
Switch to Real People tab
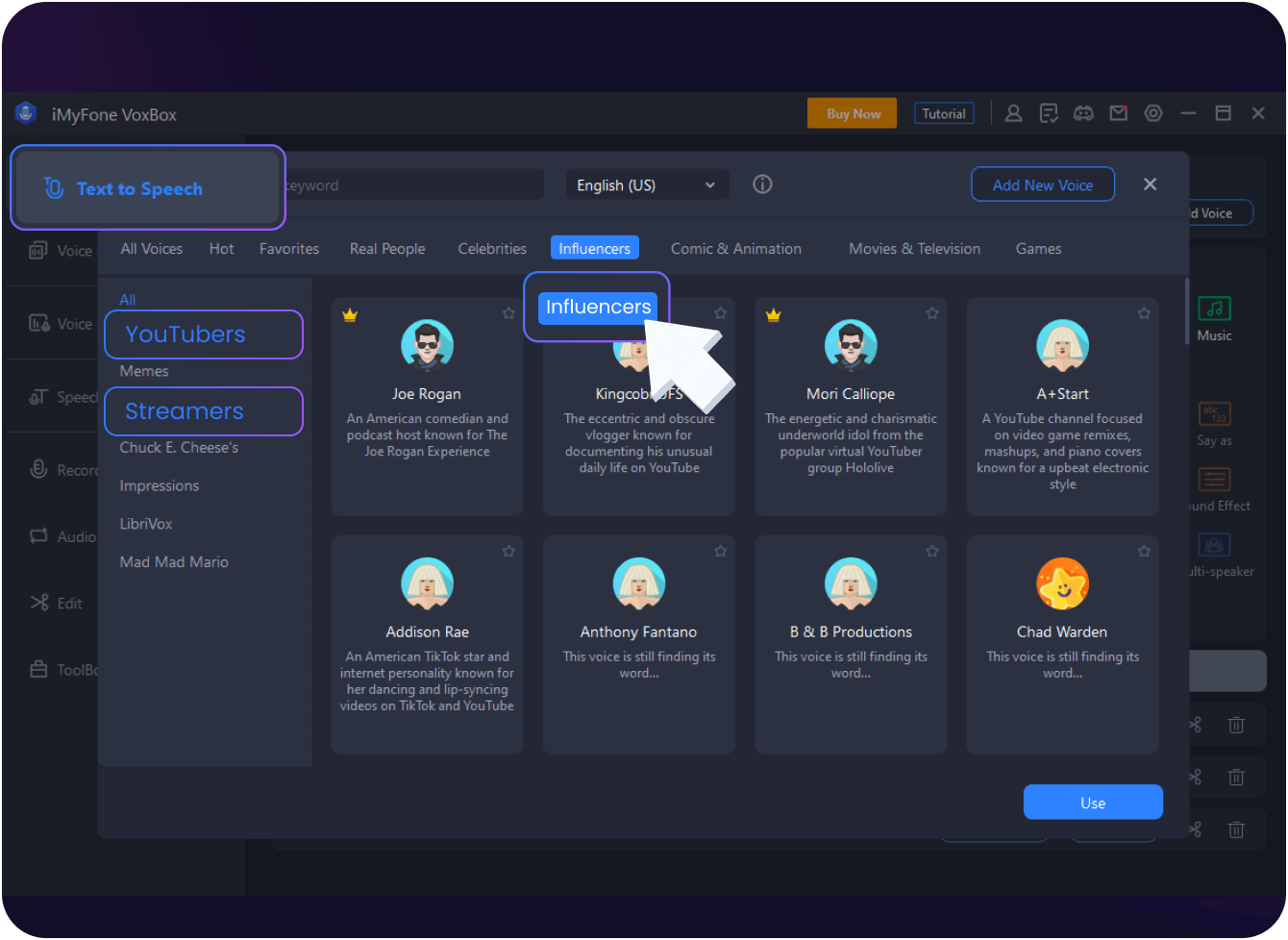[387, 249]
